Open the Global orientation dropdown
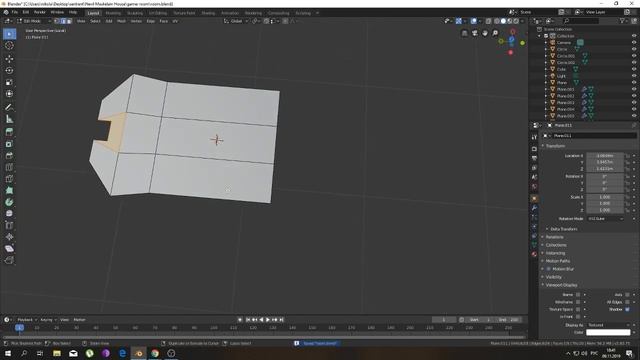The width and height of the screenshot is (640, 360). point(236,21)
